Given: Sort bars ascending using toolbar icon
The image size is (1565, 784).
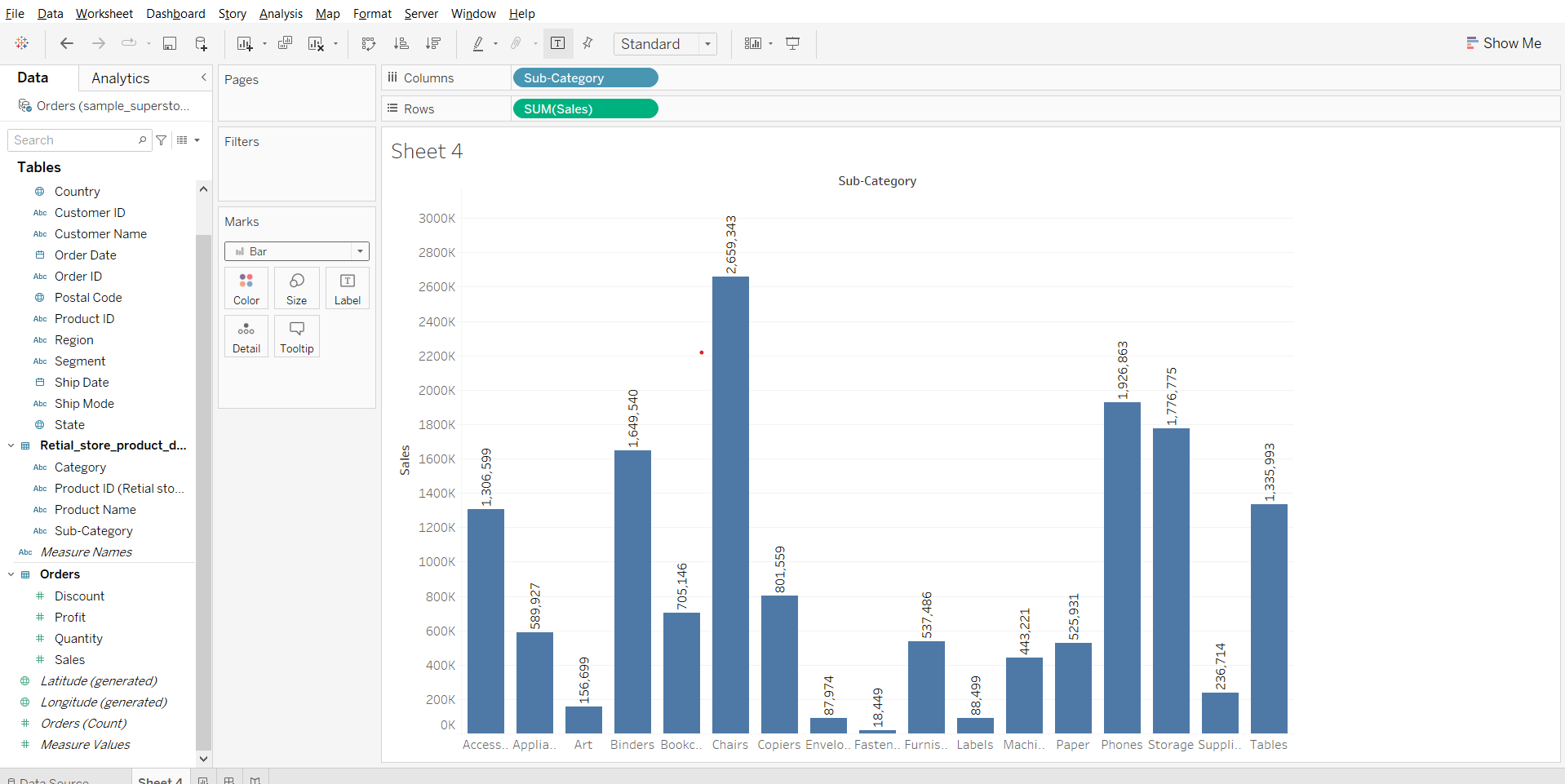Looking at the screenshot, I should [x=401, y=44].
